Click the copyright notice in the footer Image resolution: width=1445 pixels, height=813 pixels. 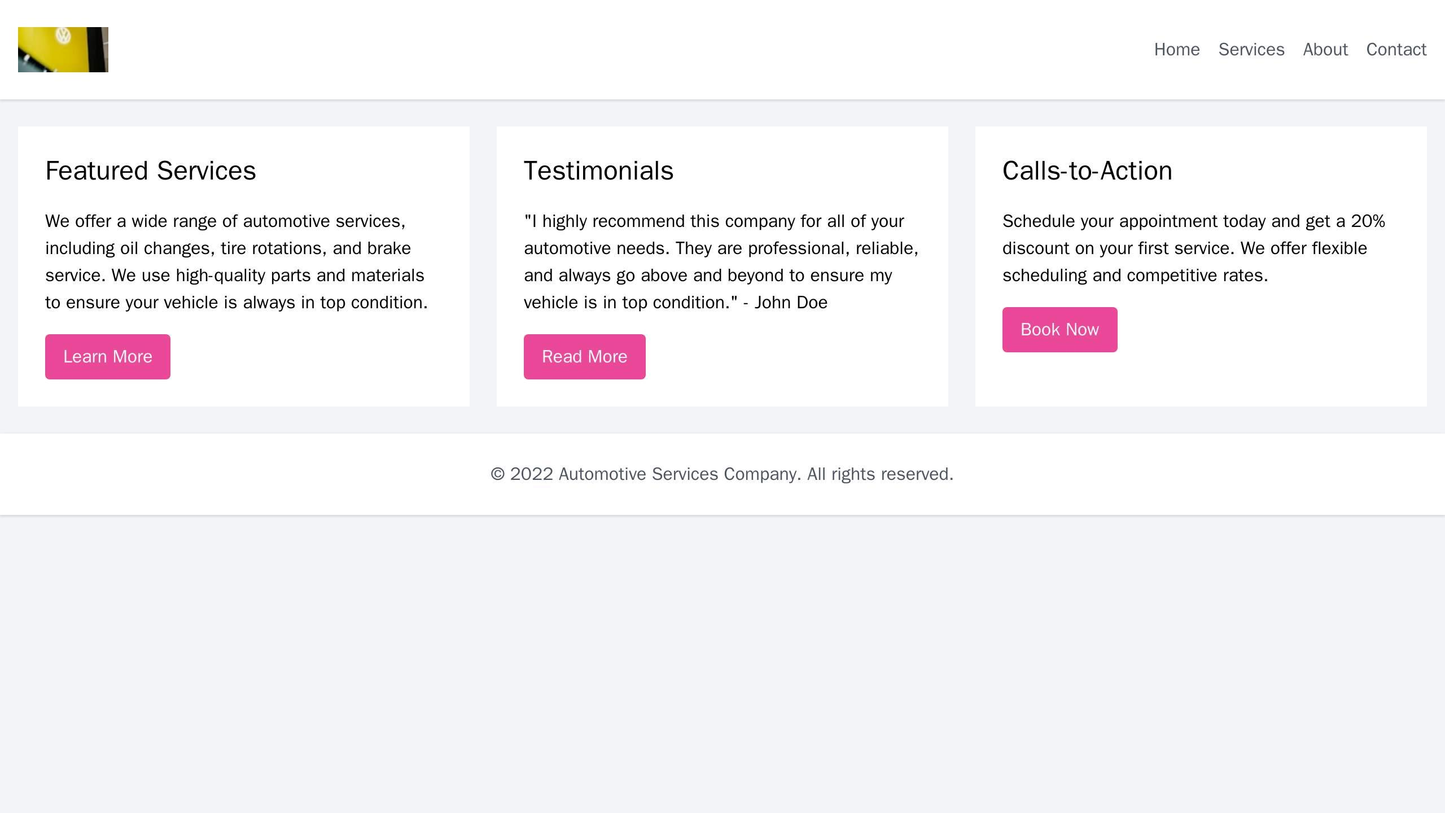click(x=722, y=474)
